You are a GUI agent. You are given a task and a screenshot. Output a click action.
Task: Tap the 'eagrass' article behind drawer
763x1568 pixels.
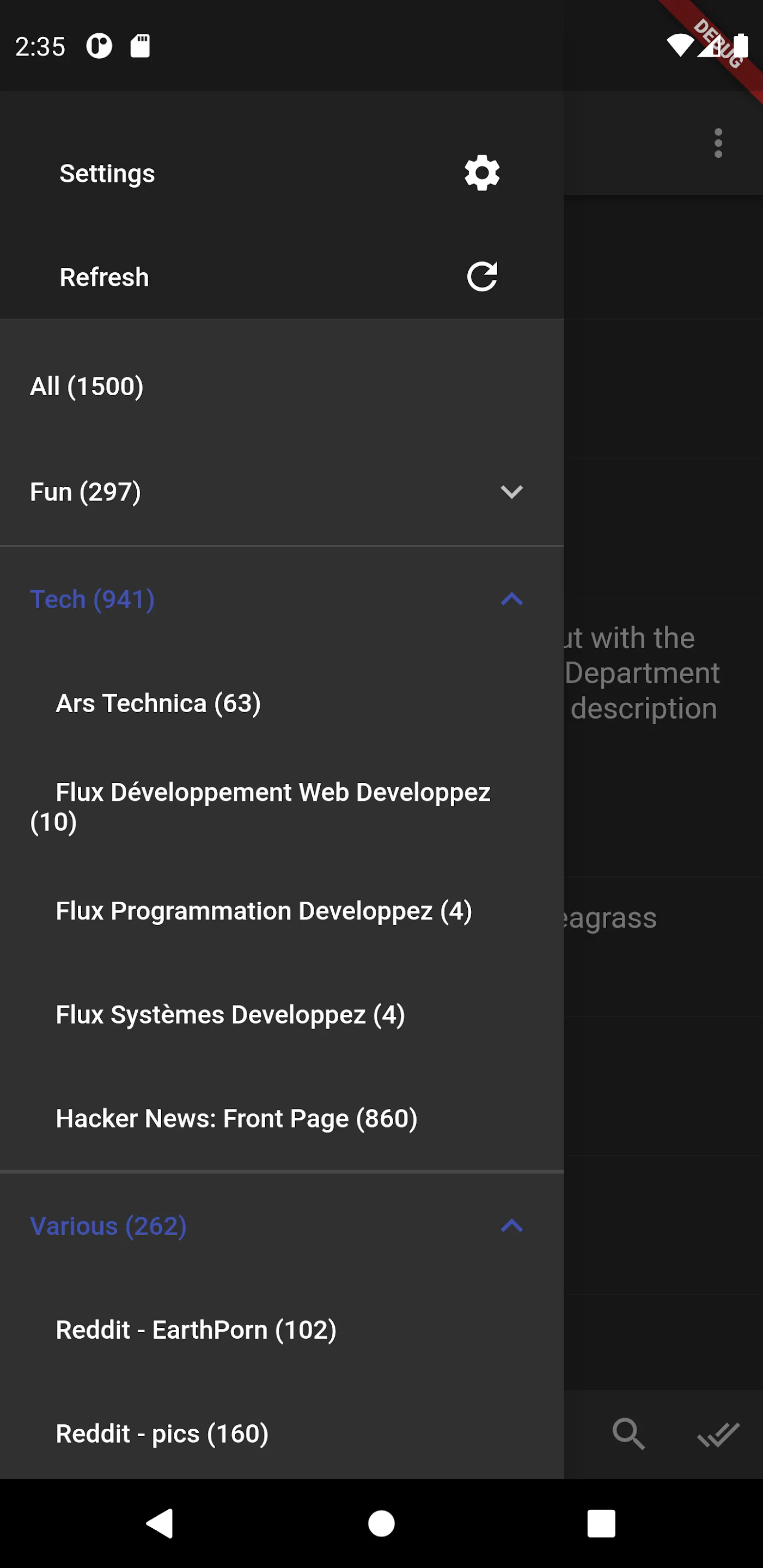point(611,918)
